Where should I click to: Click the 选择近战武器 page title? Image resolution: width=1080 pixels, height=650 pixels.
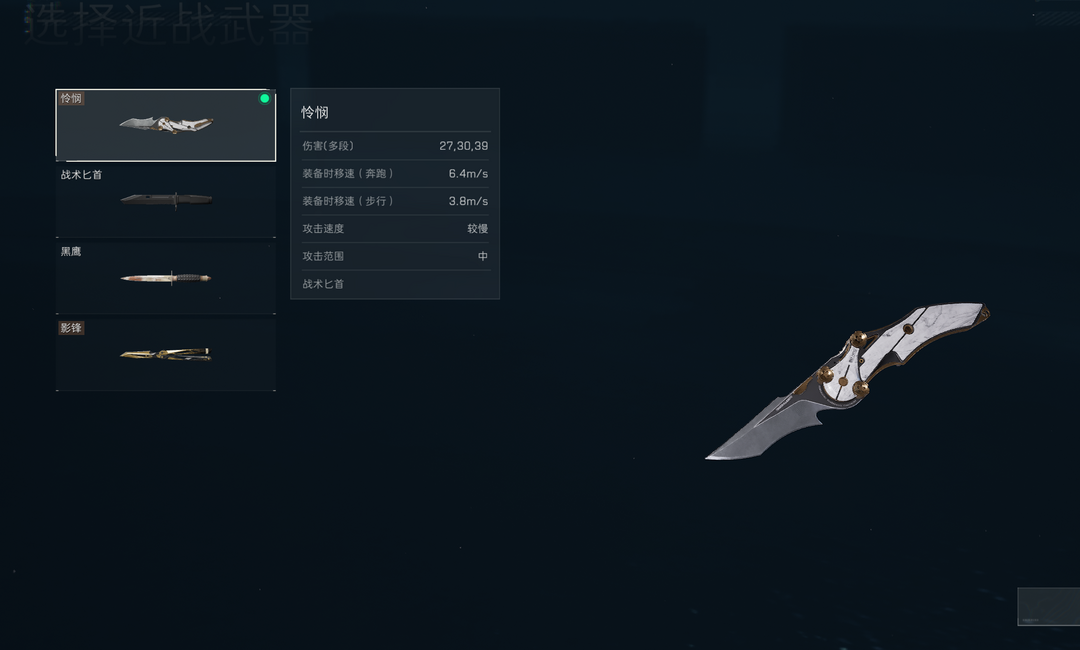(169, 24)
